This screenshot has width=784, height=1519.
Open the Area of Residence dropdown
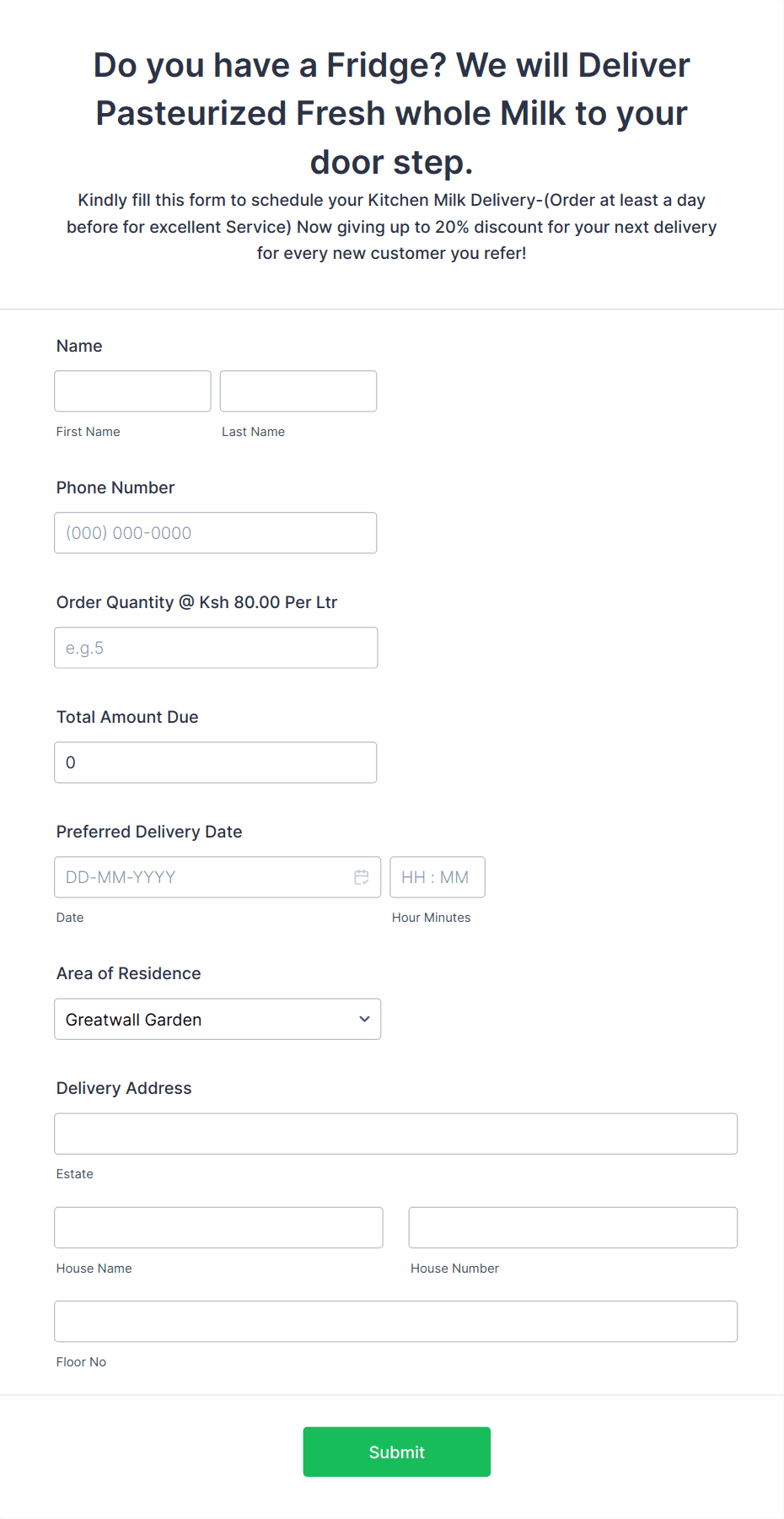coord(217,1019)
